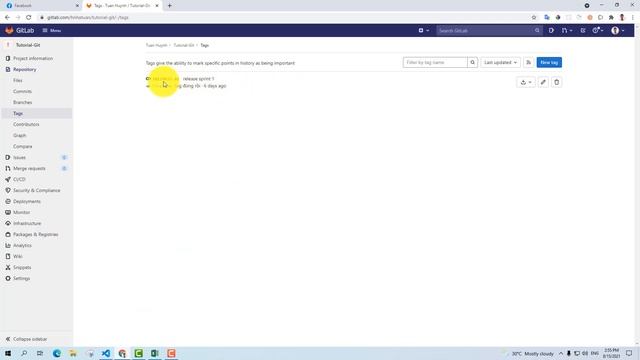Bookmark this page with the star

pos(534,18)
